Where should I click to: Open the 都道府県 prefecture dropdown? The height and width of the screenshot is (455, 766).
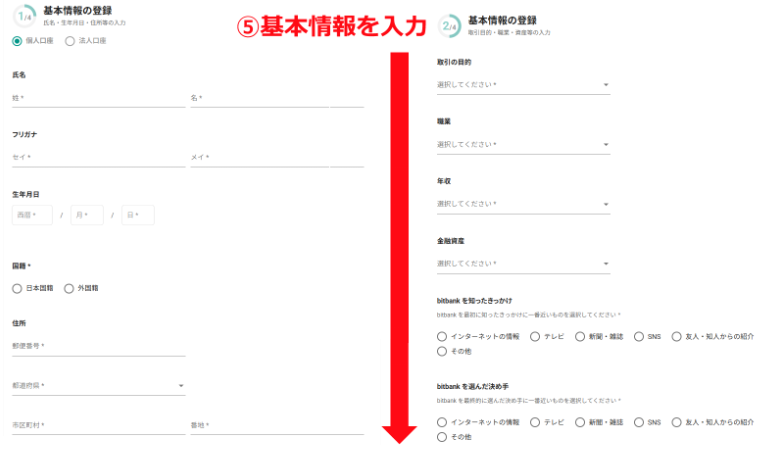tap(99, 386)
